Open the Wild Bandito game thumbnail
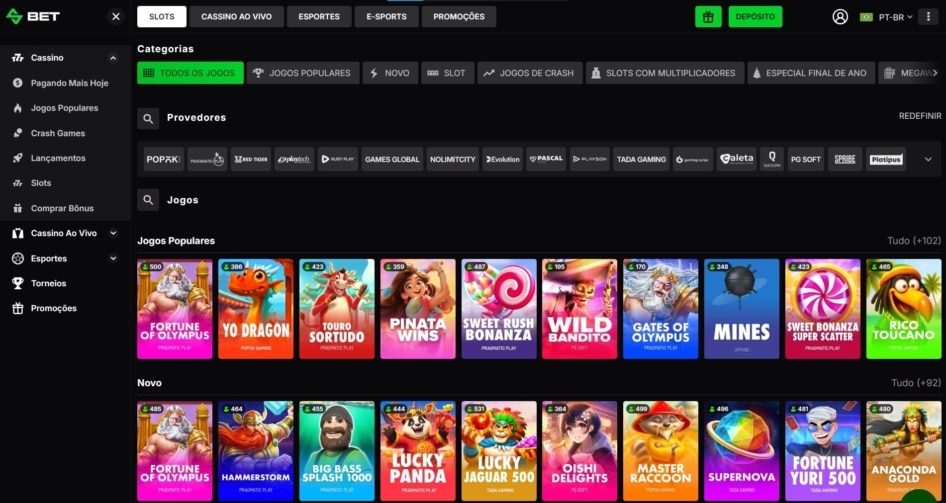946x503 pixels. tap(579, 309)
